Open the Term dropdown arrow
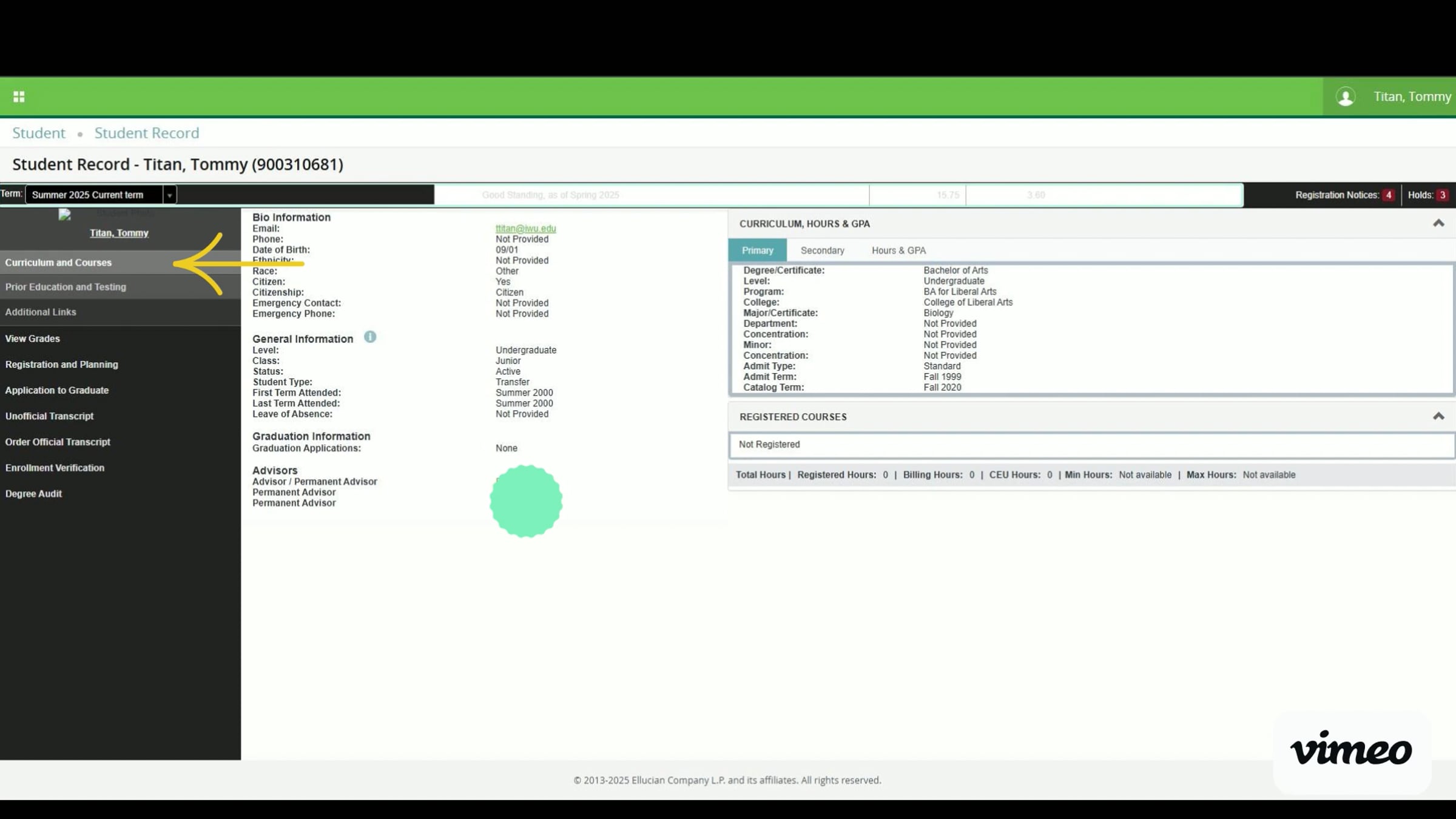This screenshot has height=819, width=1456. coord(169,195)
